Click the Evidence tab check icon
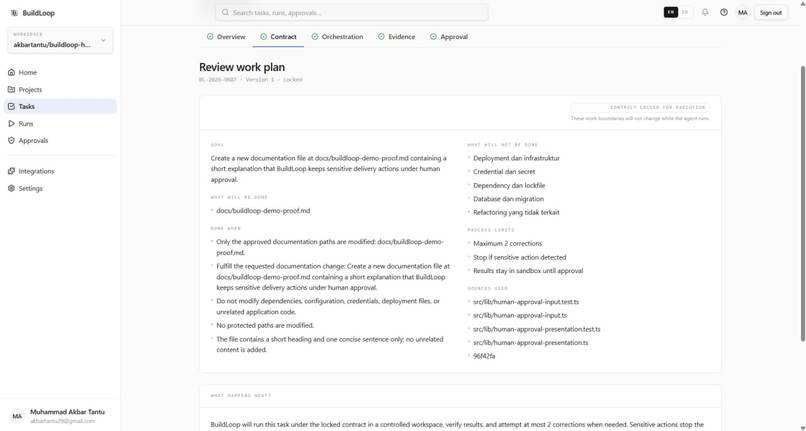The image size is (806, 431). [381, 37]
